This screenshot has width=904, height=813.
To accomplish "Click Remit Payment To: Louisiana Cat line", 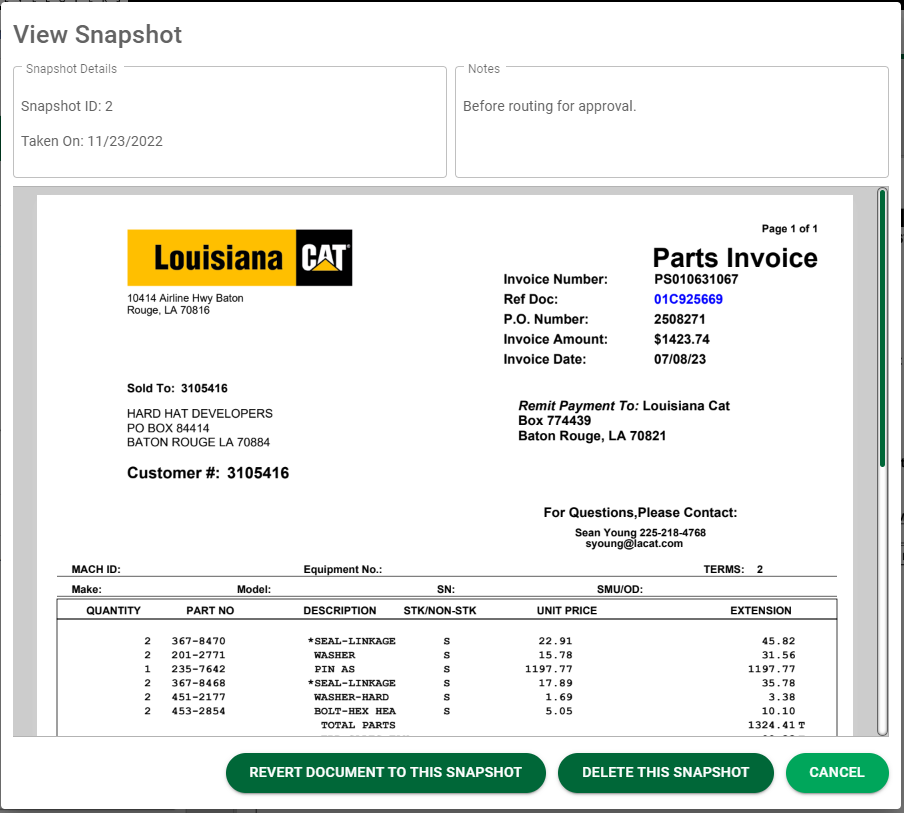I will tap(624, 406).
